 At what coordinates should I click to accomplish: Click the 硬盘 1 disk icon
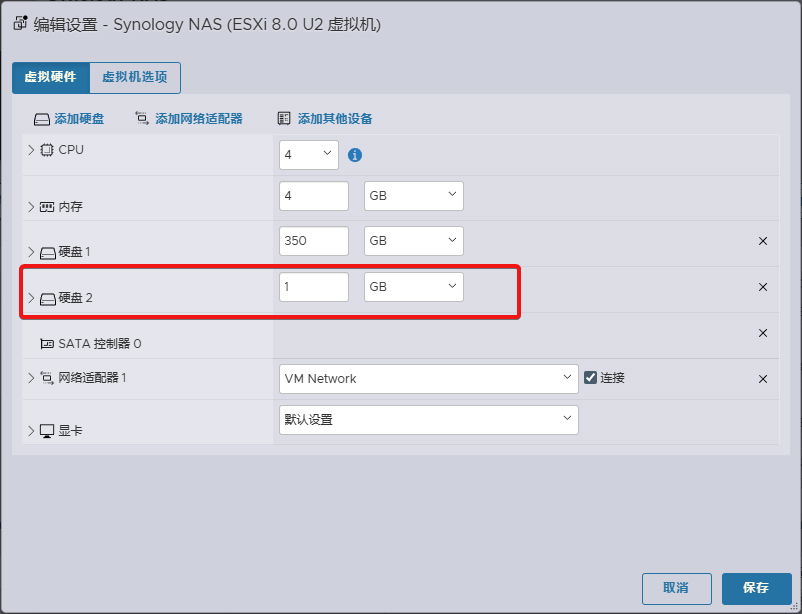coord(48,253)
